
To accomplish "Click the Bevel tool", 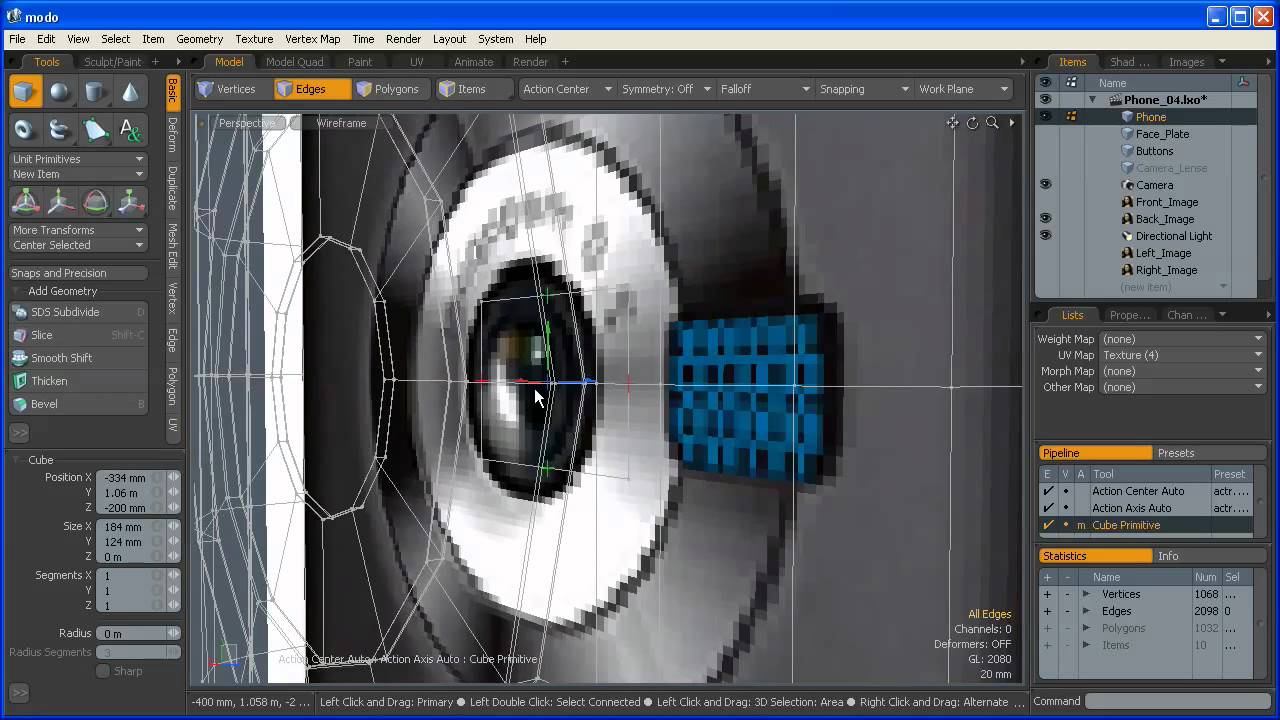I will click(x=78, y=404).
